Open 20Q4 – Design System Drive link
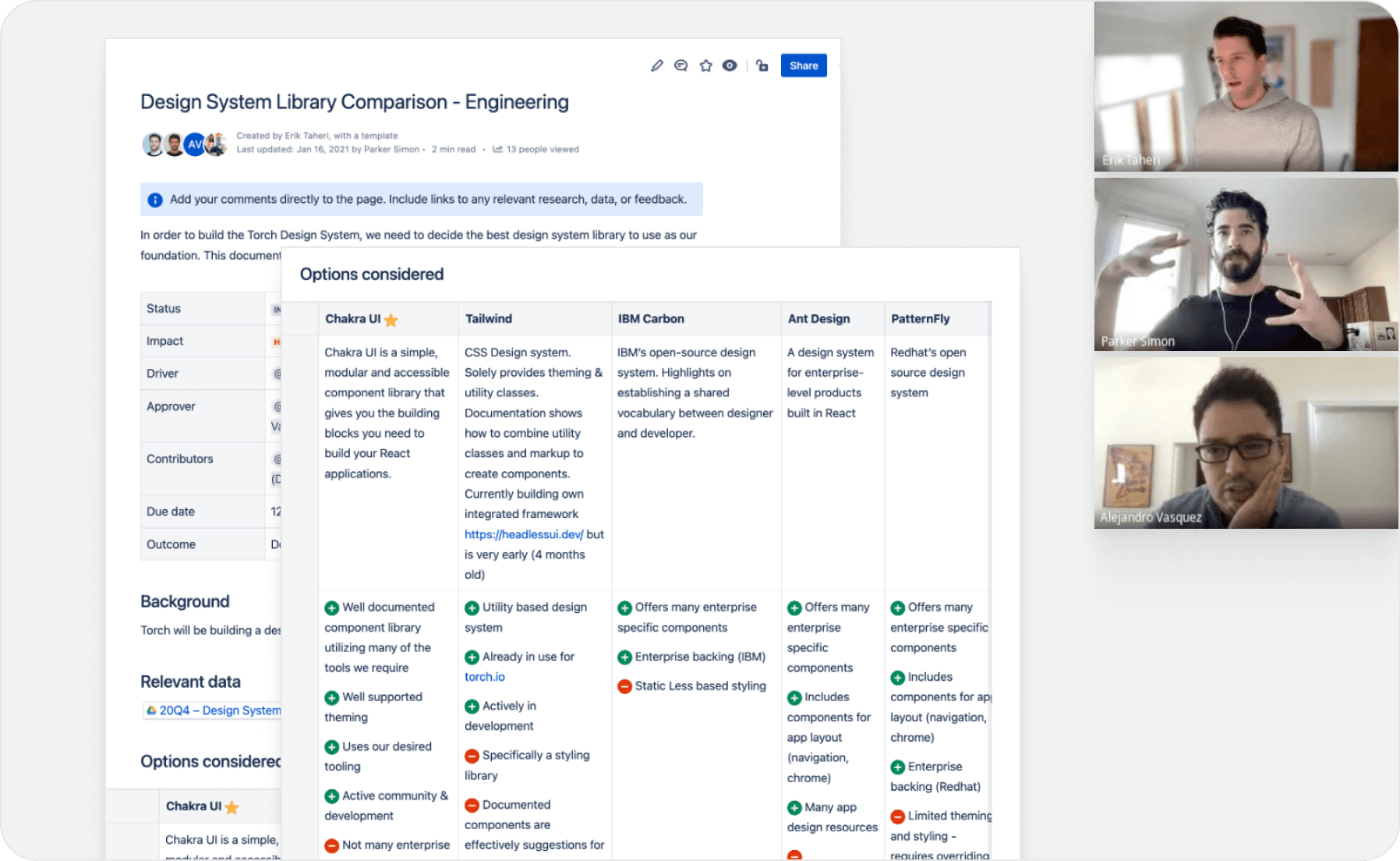 (213, 710)
